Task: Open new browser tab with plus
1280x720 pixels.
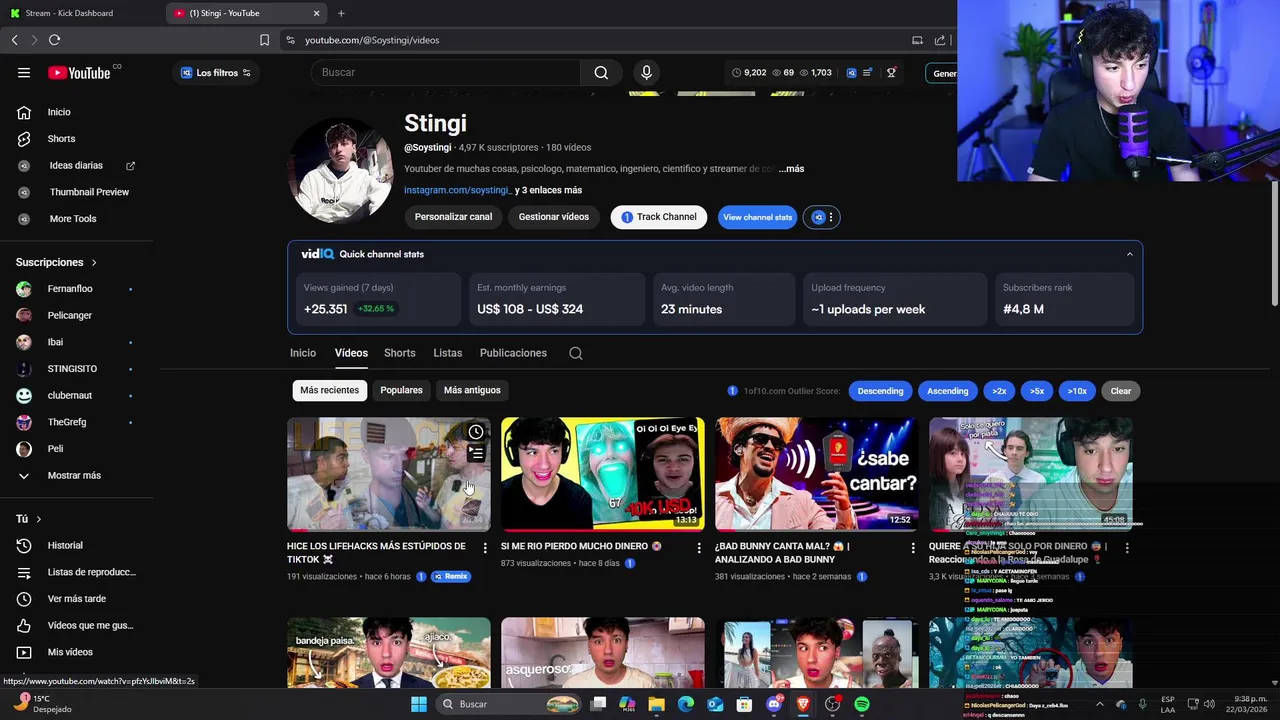Action: (341, 13)
